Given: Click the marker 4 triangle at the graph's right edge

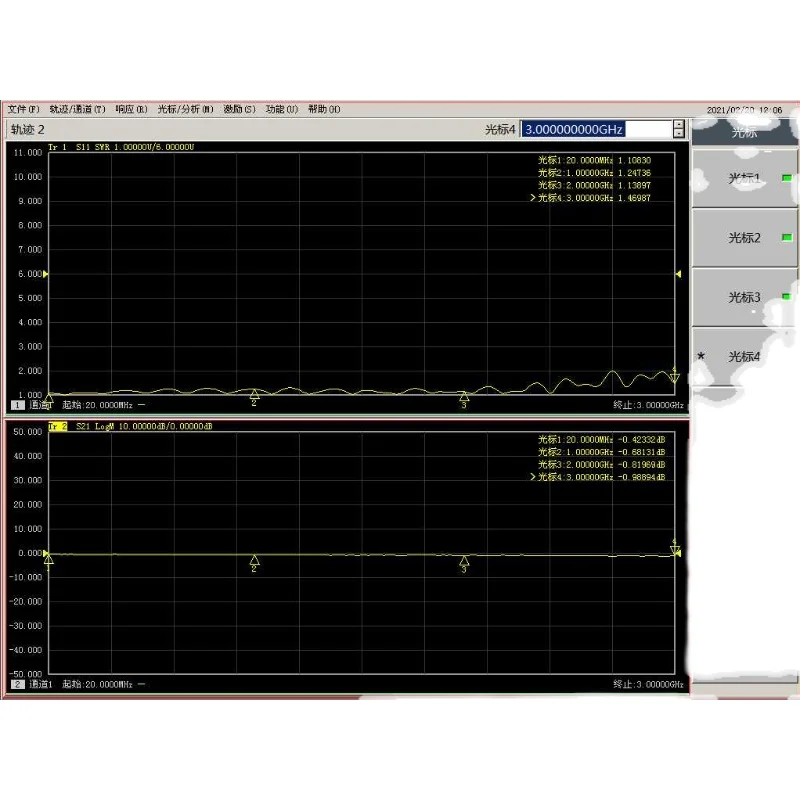Looking at the screenshot, I should 676,378.
